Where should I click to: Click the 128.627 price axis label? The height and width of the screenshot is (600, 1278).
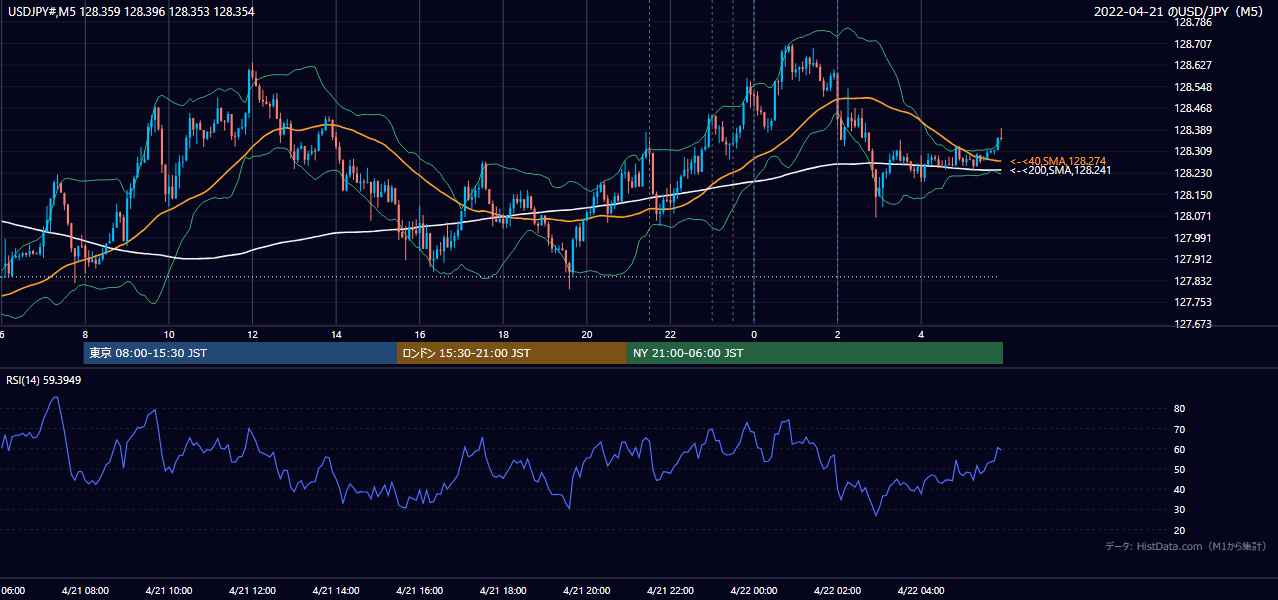(1193, 65)
